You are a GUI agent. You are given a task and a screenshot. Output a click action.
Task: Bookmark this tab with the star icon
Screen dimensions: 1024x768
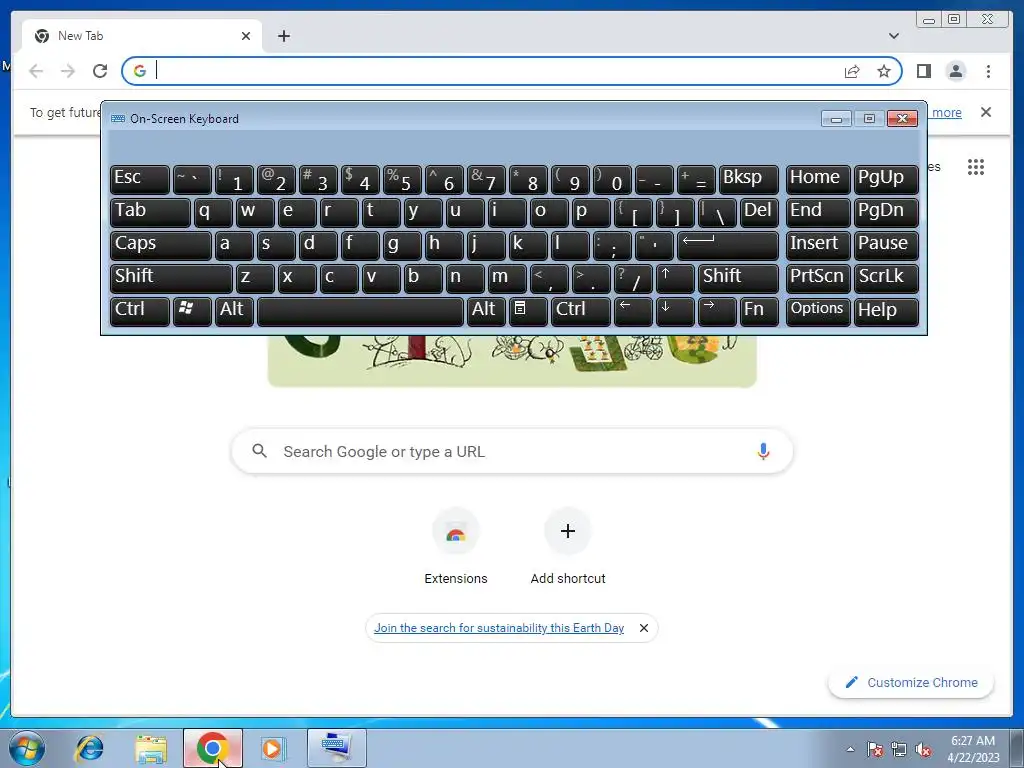point(884,71)
